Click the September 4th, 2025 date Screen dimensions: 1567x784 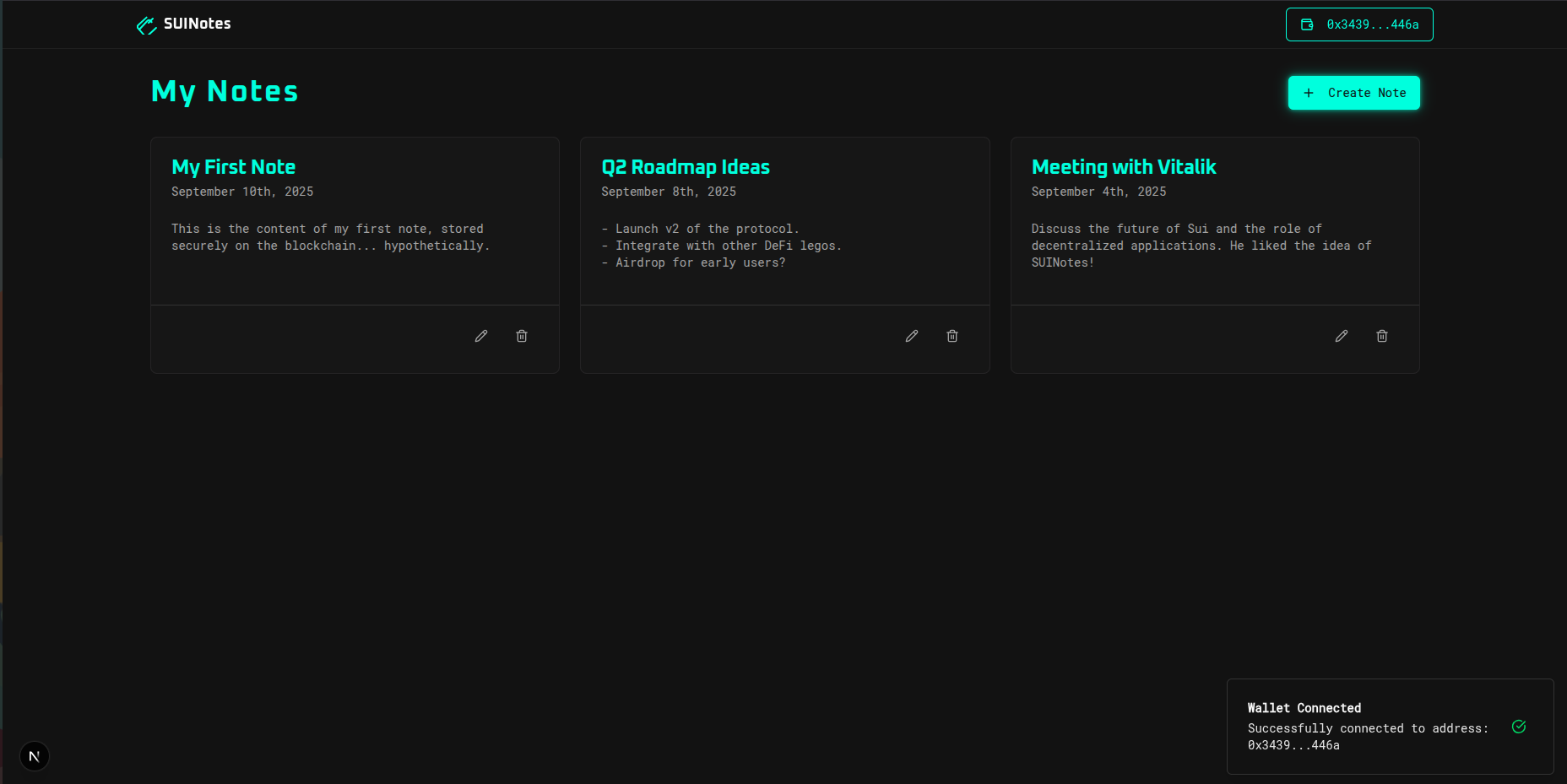click(x=1098, y=192)
